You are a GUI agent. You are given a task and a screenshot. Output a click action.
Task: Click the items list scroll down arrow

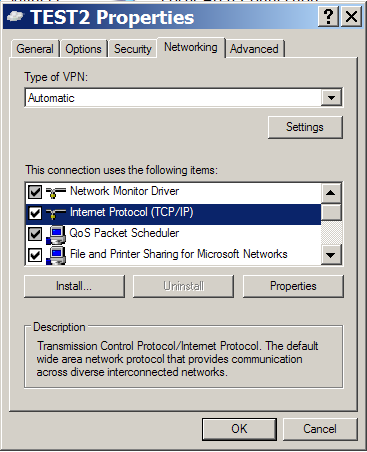click(x=331, y=255)
